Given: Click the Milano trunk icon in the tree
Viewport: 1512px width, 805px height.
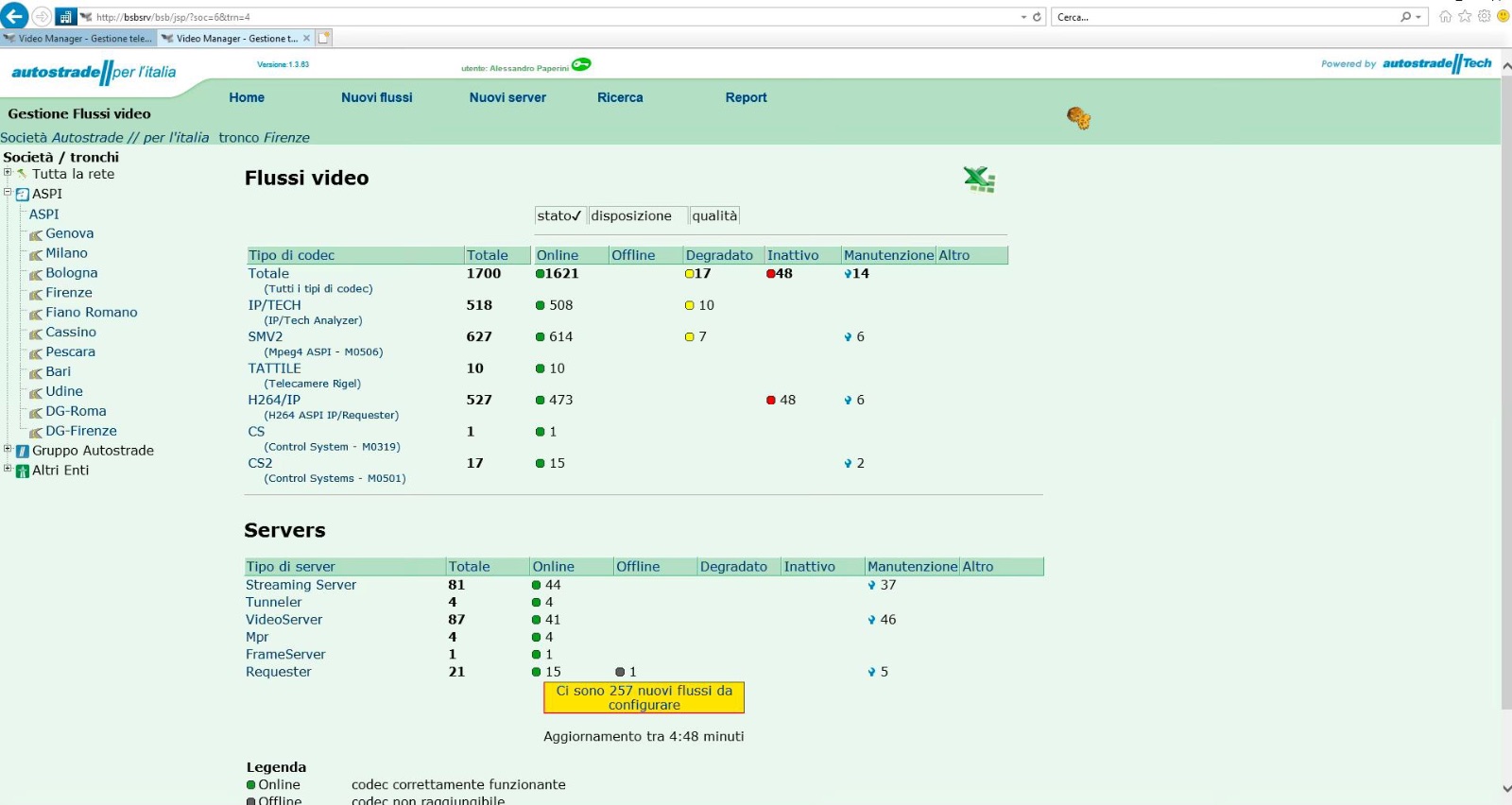Looking at the screenshot, I should pos(36,255).
